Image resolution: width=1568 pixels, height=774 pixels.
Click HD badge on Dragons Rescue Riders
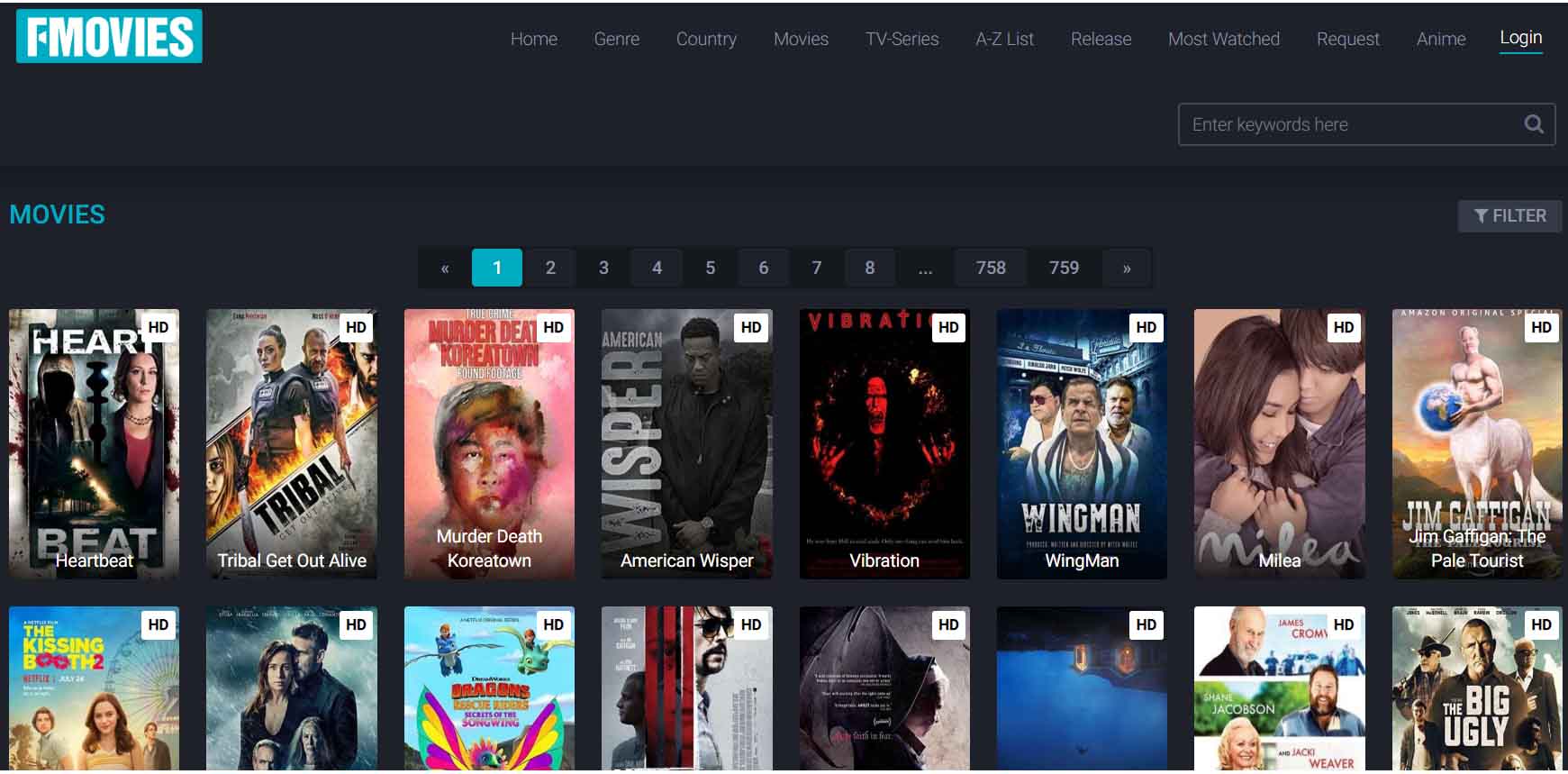[x=553, y=624]
